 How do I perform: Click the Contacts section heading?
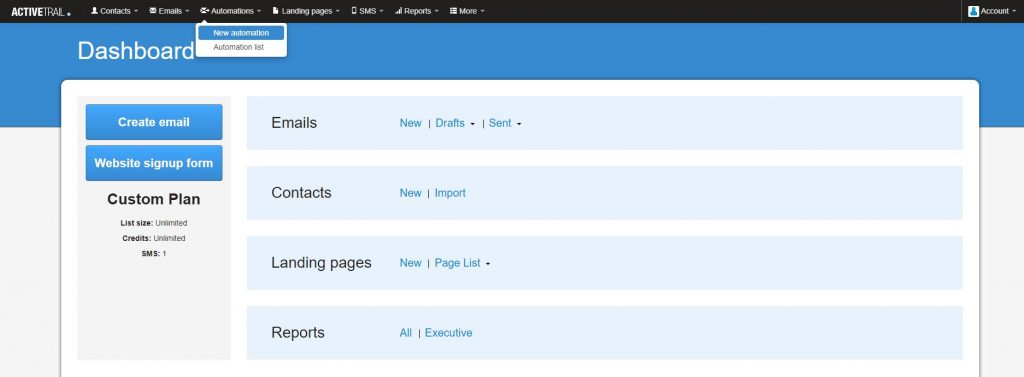pos(301,193)
